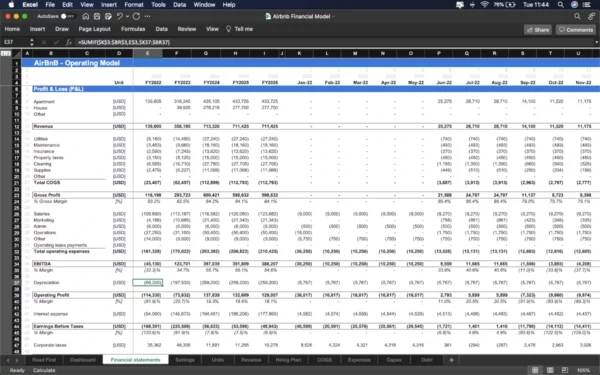The height and width of the screenshot is (375, 600).
Task: Select column K header
Action: (x=299, y=54)
